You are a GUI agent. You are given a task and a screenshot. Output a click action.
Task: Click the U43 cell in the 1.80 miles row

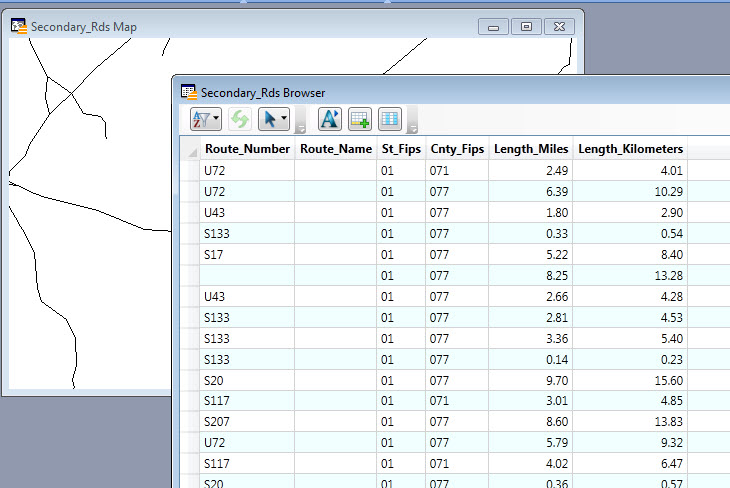[247, 212]
